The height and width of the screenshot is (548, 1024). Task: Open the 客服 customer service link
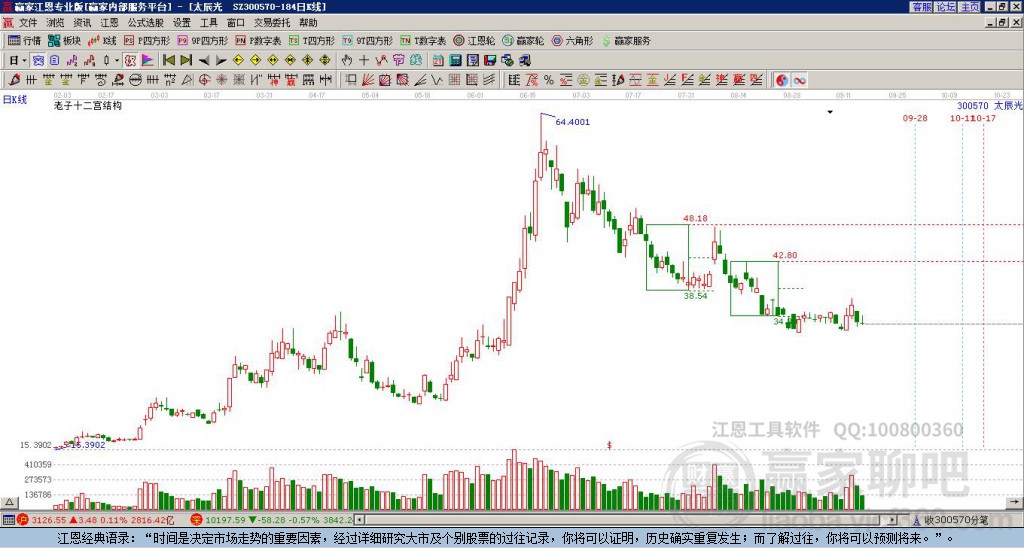921,7
